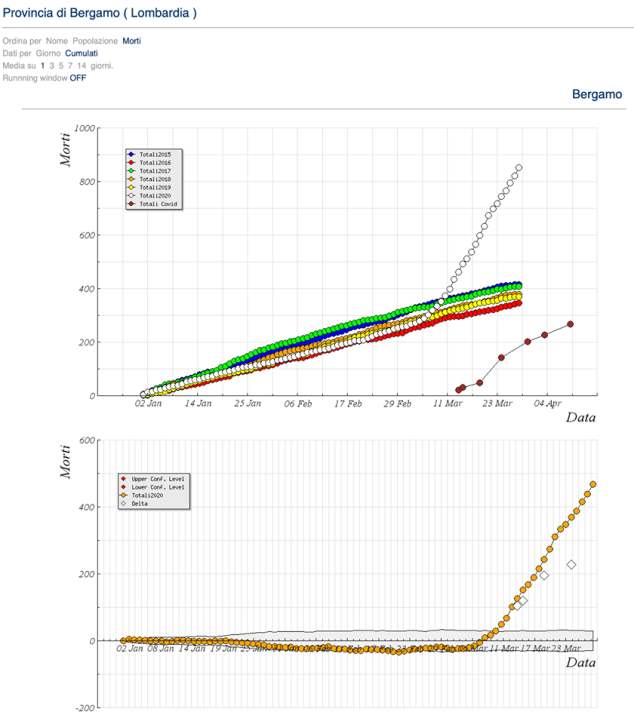The height and width of the screenshot is (724, 634).
Task: Set moving average to 3 days
Action: click(x=52, y=65)
